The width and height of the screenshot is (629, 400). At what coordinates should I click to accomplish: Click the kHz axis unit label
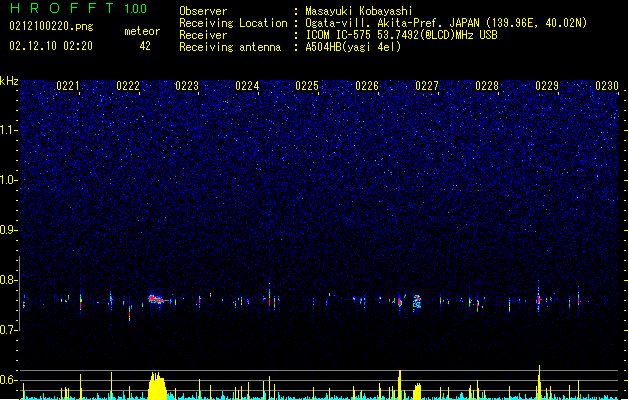9,81
